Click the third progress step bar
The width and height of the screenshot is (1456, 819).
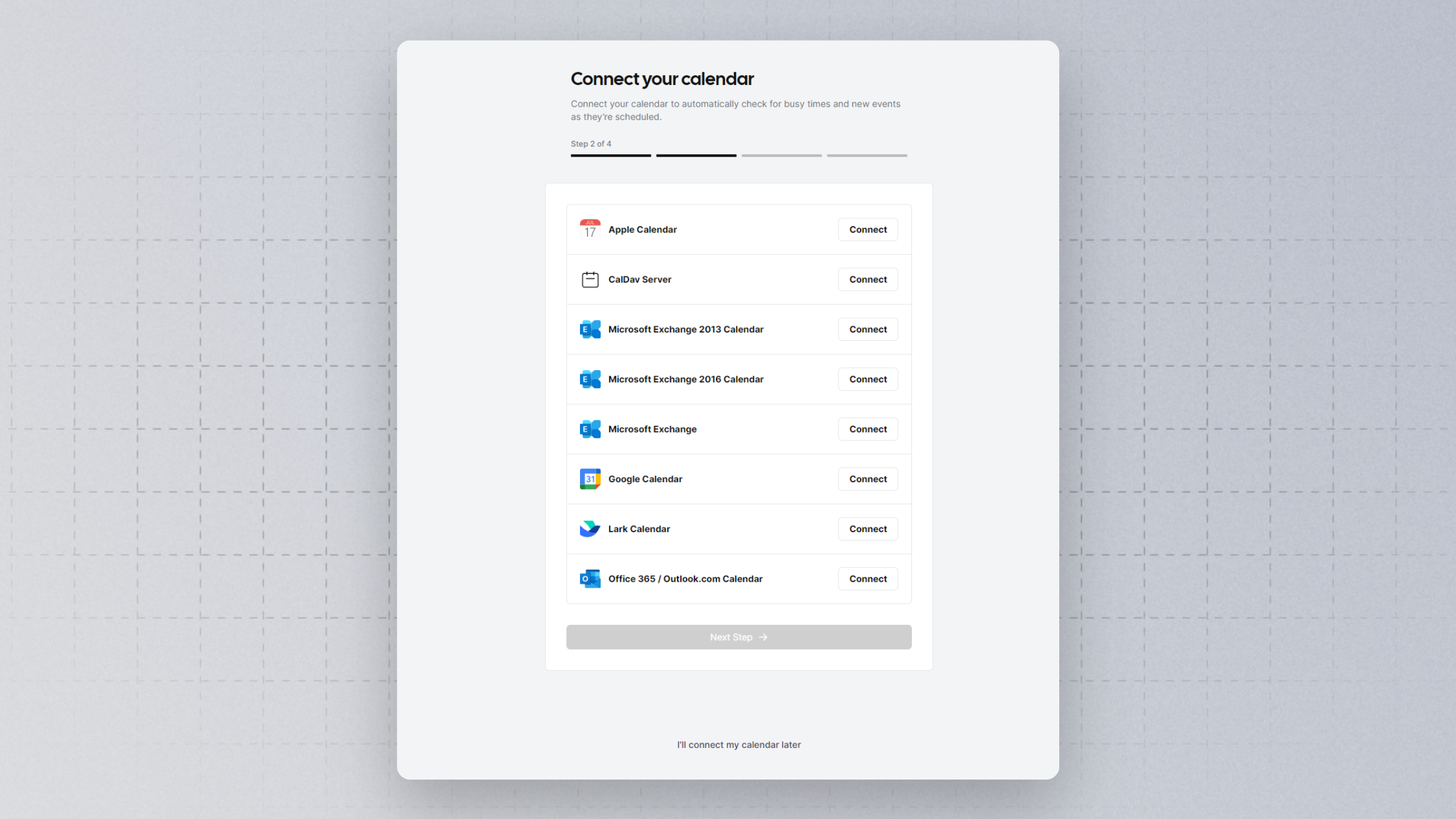pos(781,155)
